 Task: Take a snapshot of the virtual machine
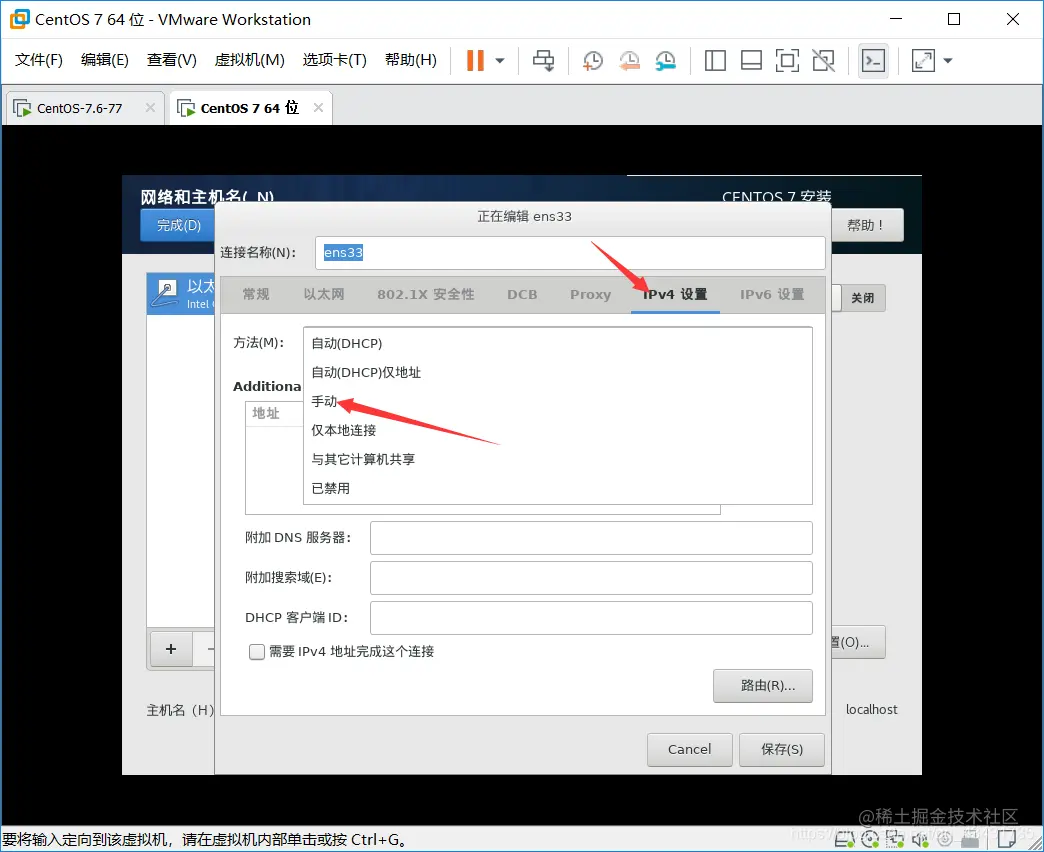click(x=592, y=60)
